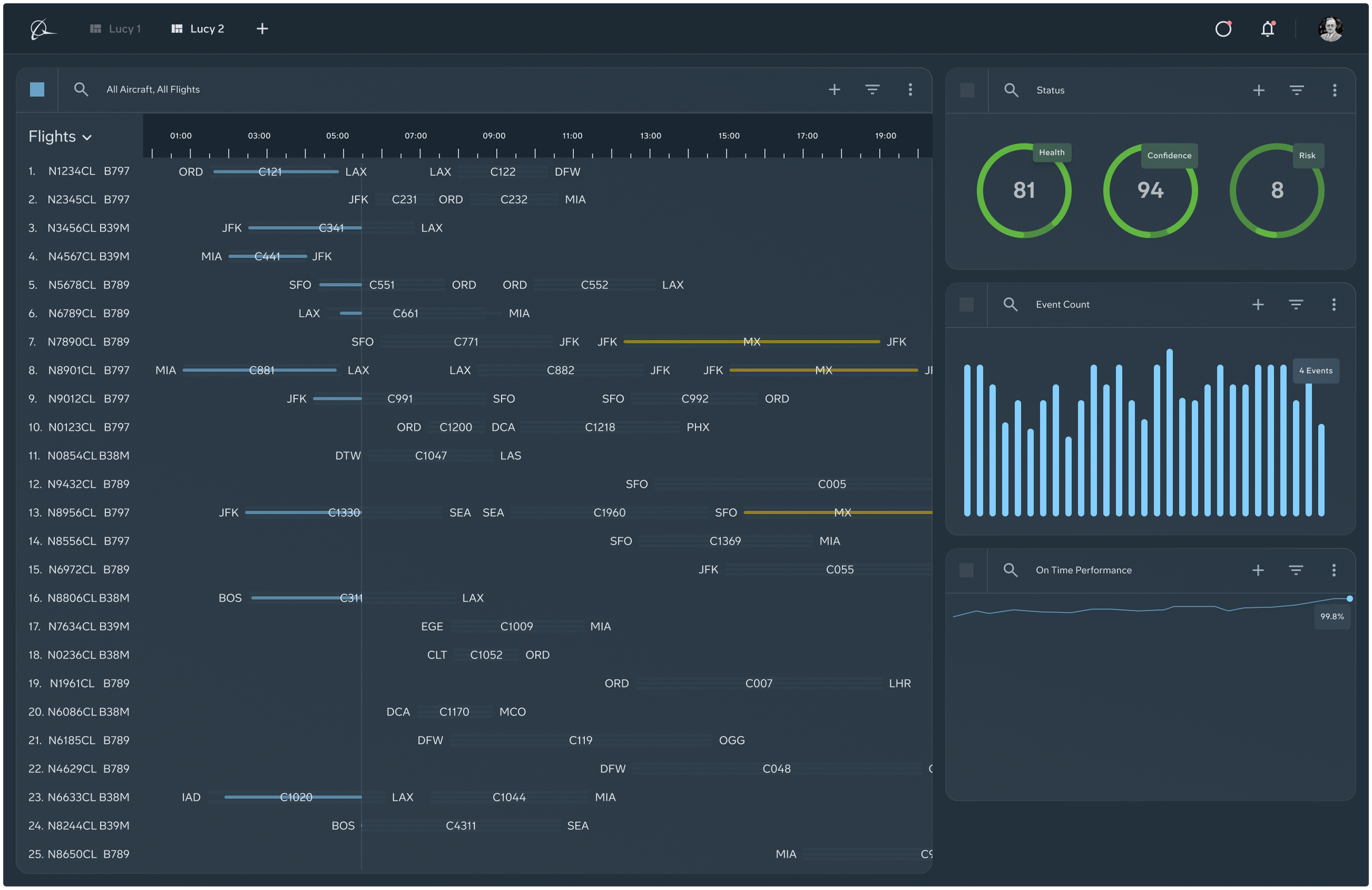Click the search icon in Flights panel
1372x890 pixels.
pyautogui.click(x=81, y=89)
